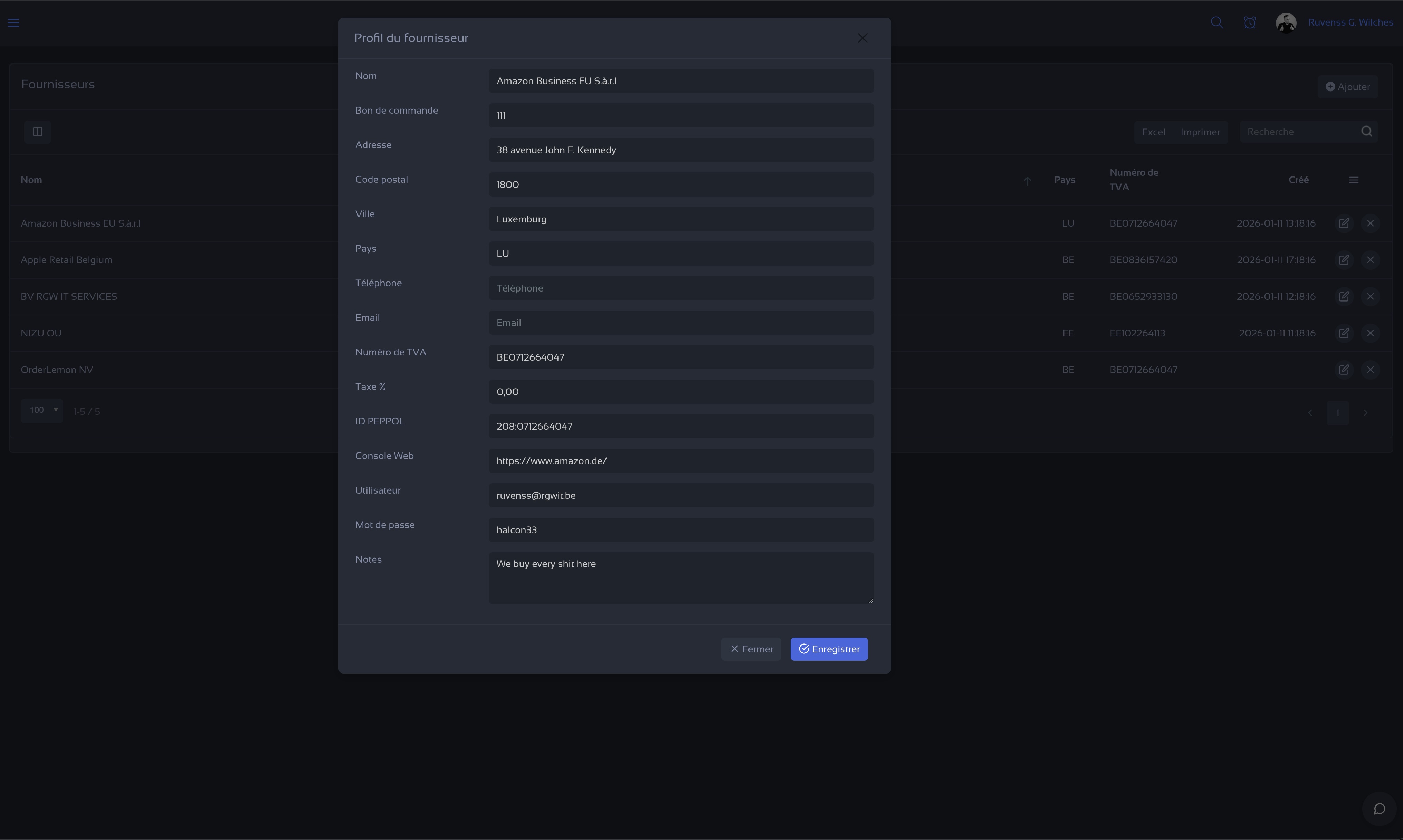Select page 1 in pagination
This screenshot has height=840, width=1403.
click(1337, 413)
